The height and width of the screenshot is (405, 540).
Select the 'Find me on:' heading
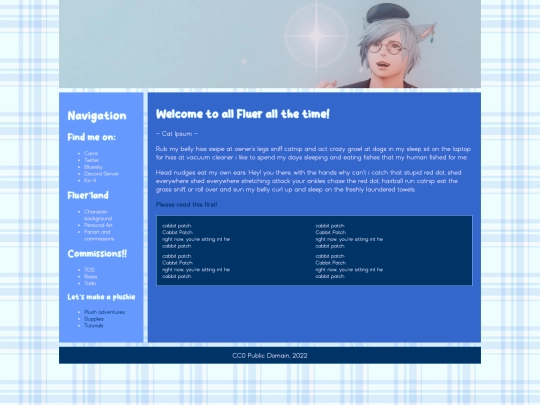tap(92, 137)
